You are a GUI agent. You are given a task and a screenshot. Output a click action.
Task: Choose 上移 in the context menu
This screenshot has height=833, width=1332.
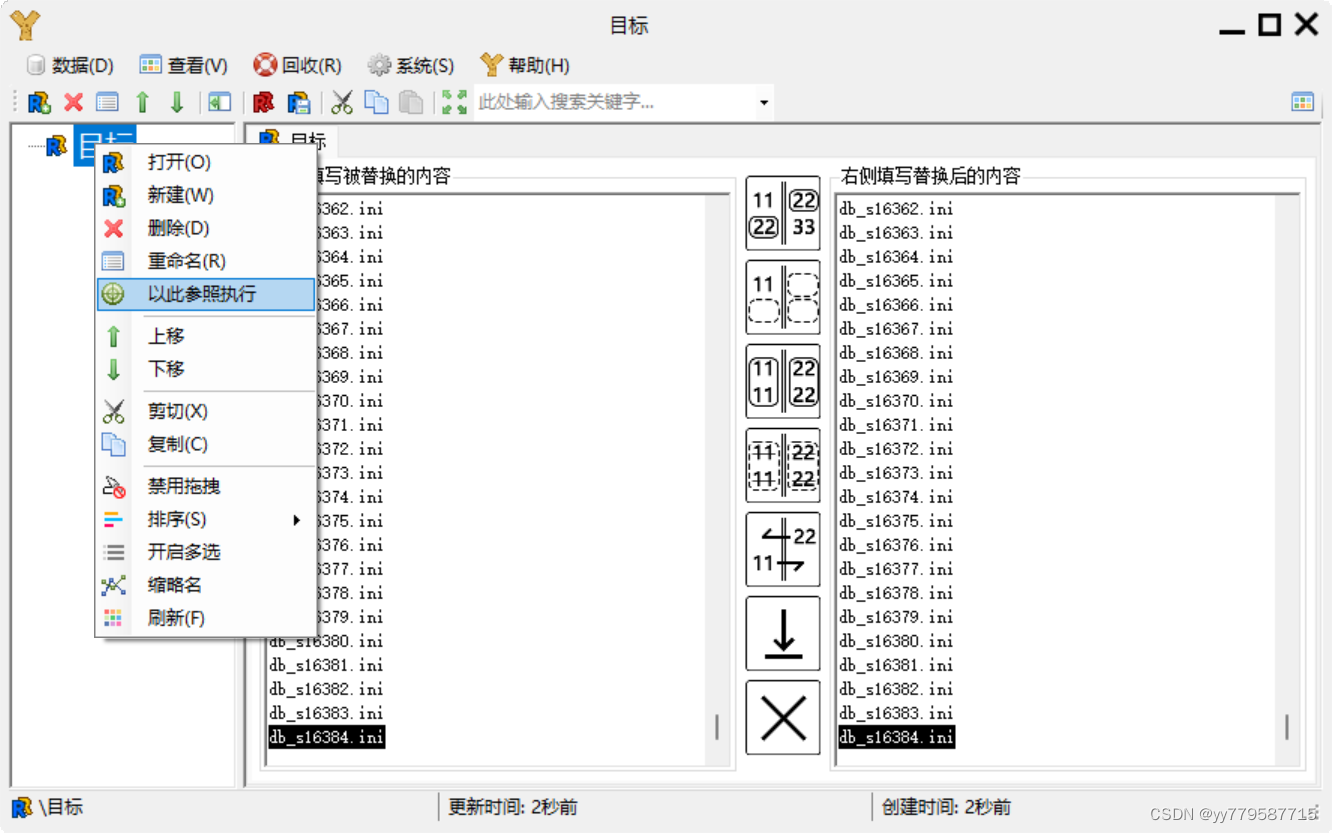tap(206, 336)
